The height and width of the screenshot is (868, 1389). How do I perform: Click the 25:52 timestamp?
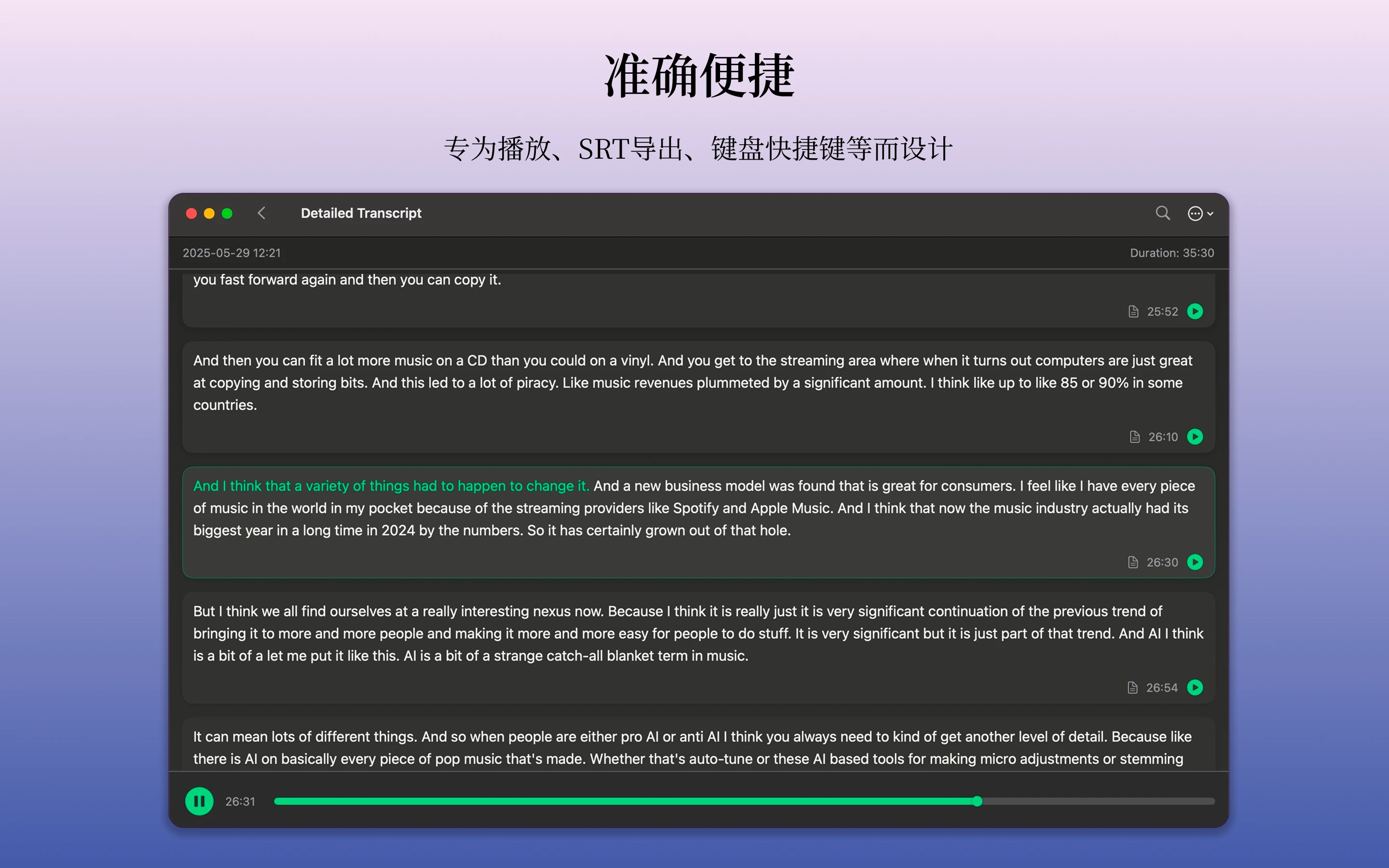(x=1162, y=312)
